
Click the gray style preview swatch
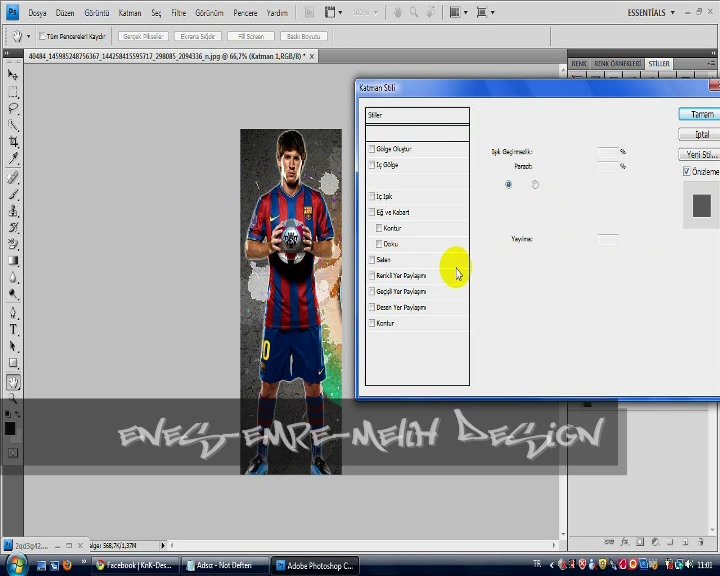(702, 205)
